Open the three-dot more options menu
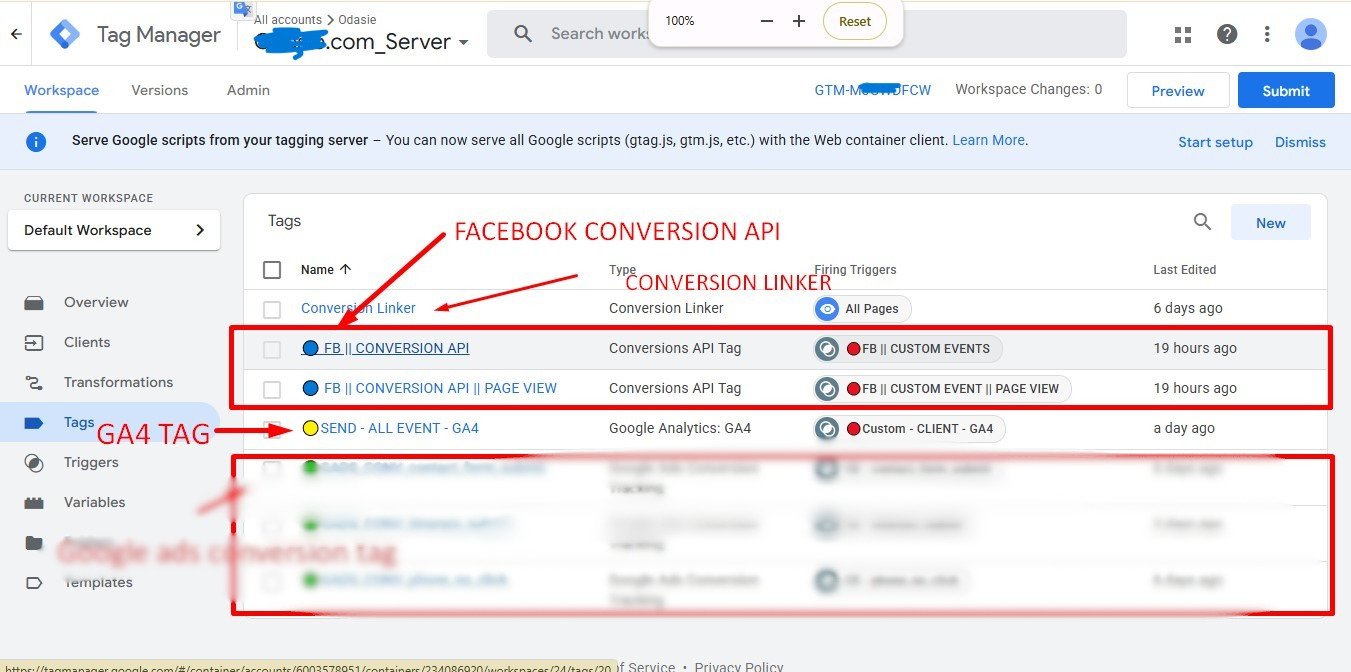Viewport: 1351px width, 672px height. [1267, 35]
